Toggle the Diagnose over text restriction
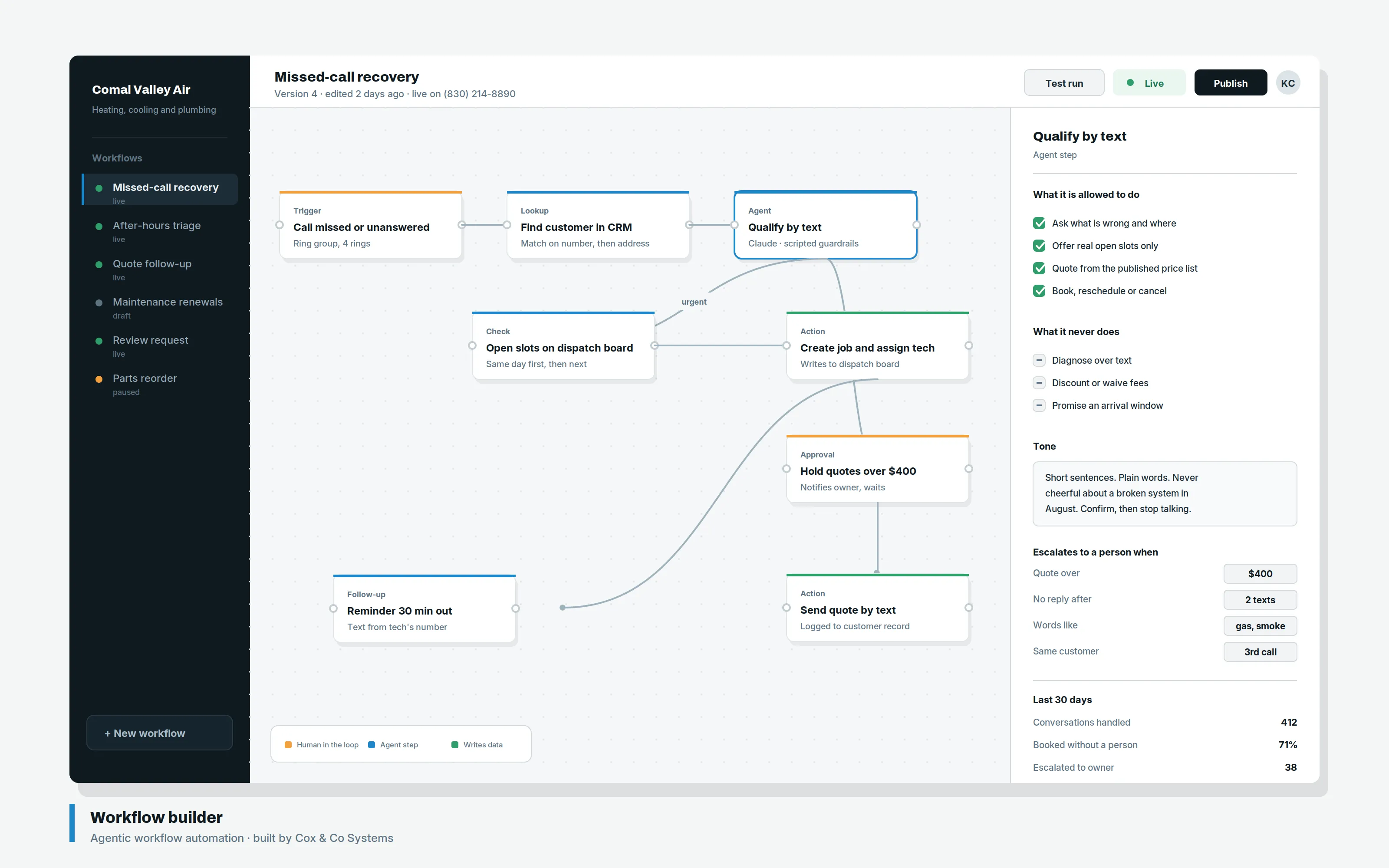Viewport: 1389px width, 868px height. [x=1039, y=361]
